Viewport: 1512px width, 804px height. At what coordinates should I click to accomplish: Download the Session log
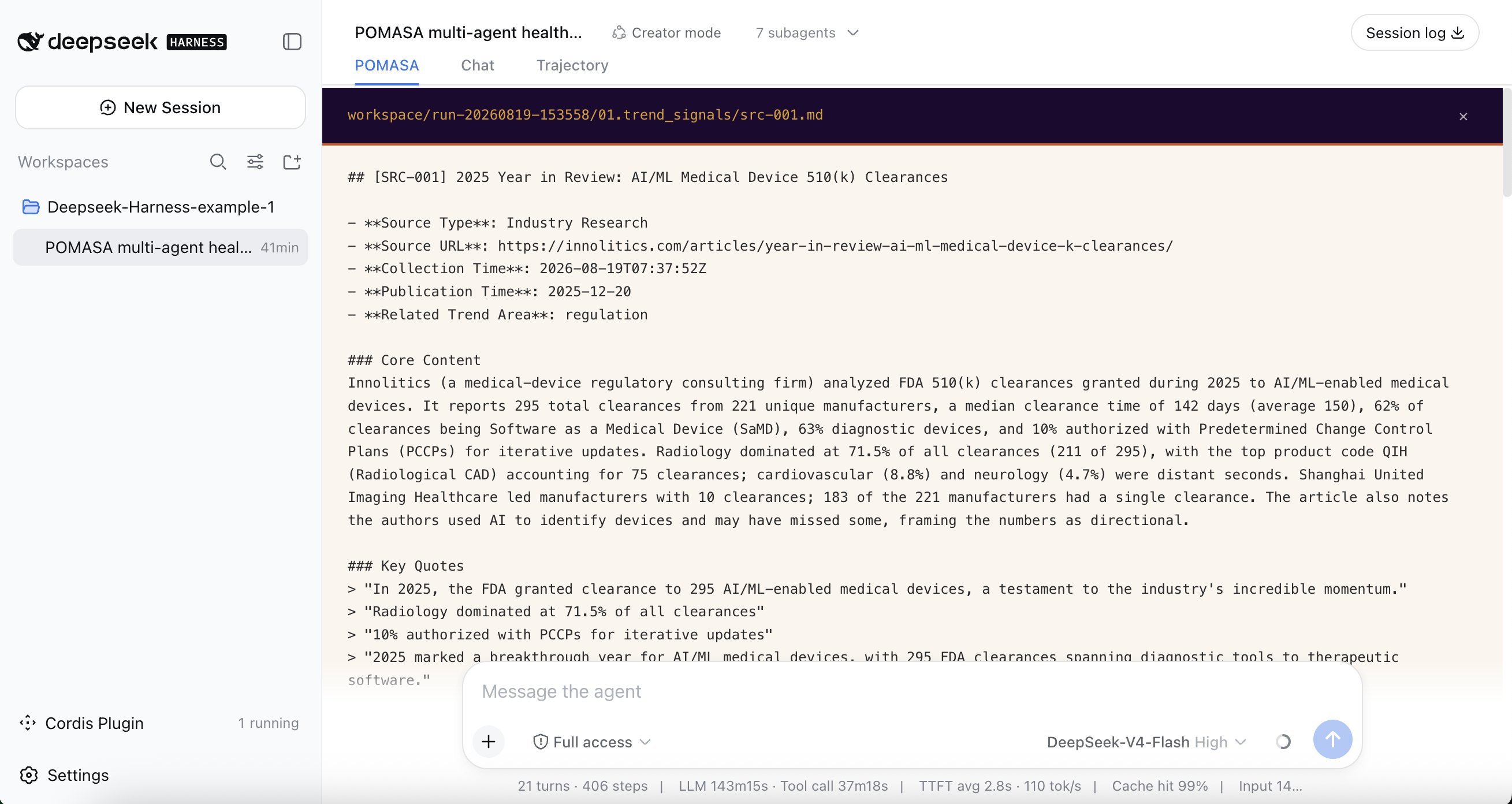click(1414, 33)
